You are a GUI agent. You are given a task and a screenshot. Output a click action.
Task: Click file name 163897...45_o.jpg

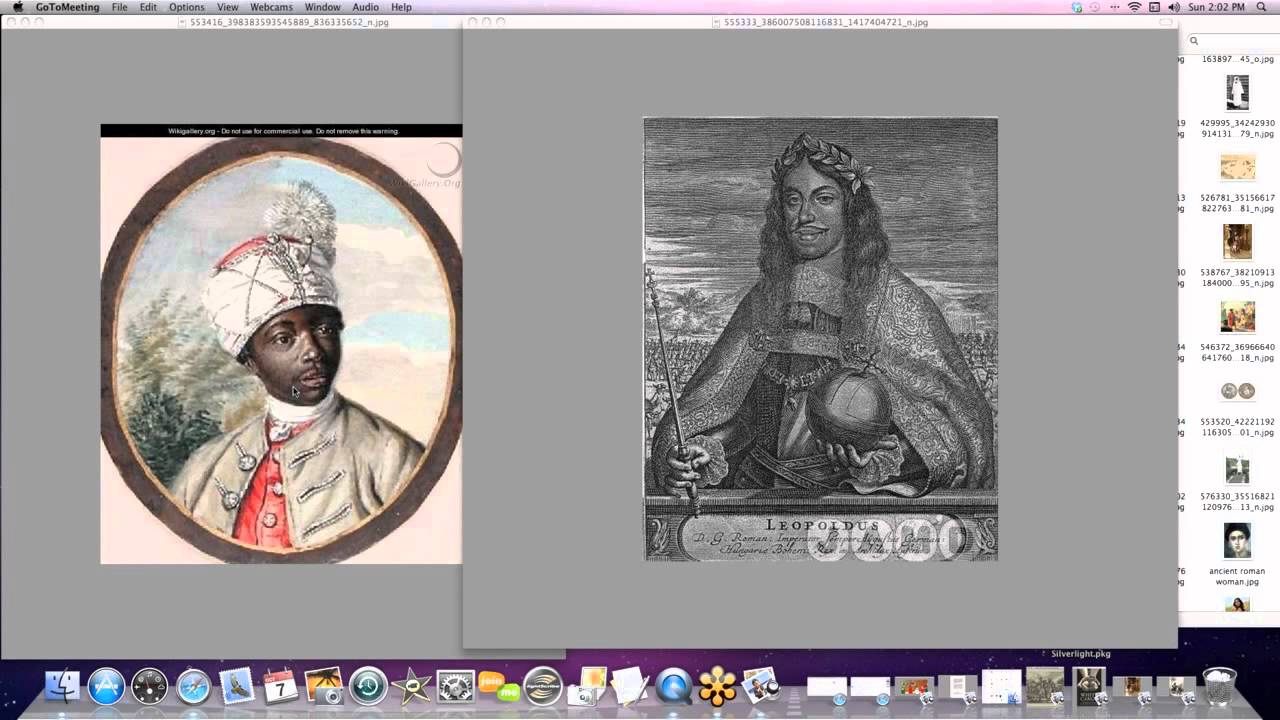pyautogui.click(x=1238, y=59)
